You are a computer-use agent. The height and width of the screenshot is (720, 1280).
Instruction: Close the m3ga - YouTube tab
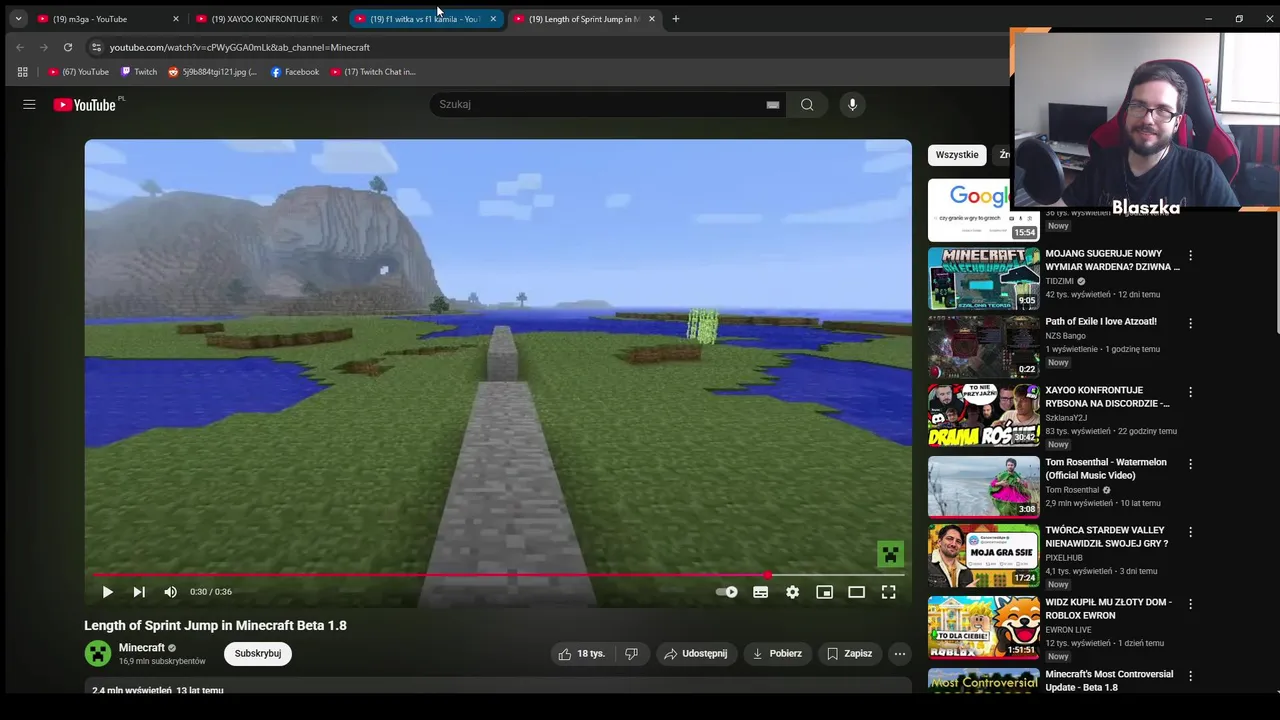[x=175, y=19]
